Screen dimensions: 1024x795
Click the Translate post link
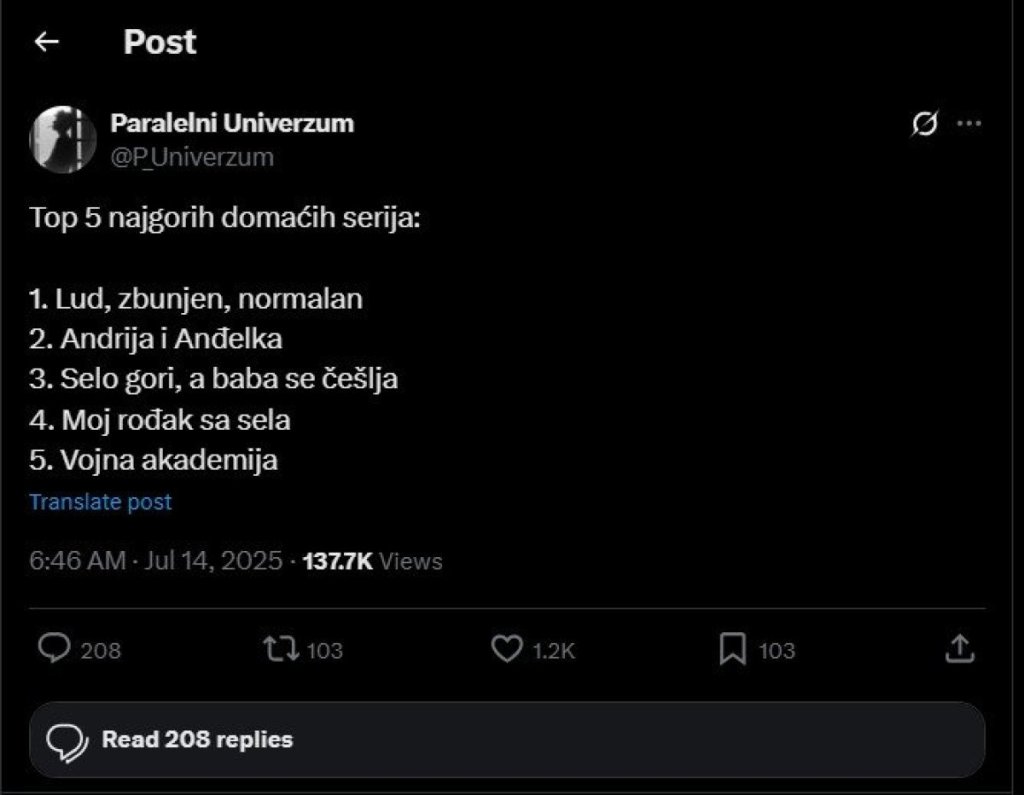point(100,502)
